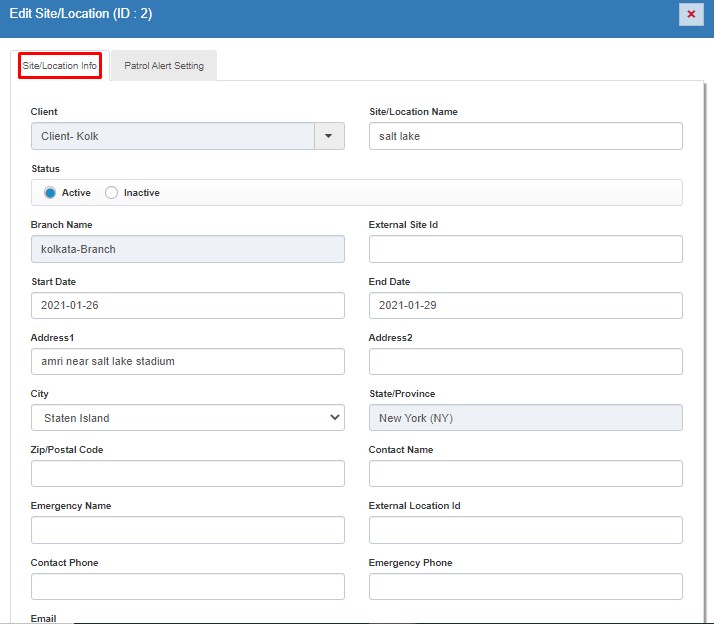Screen dimensions: 714x624
Task: Click the Emergency Name field
Action: 187,530
